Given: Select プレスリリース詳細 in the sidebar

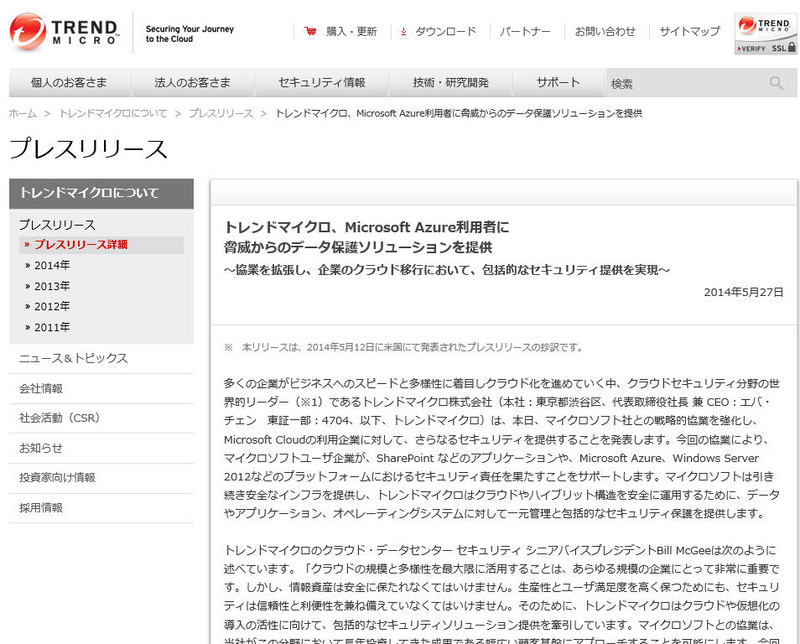Looking at the screenshot, I should coord(80,245).
